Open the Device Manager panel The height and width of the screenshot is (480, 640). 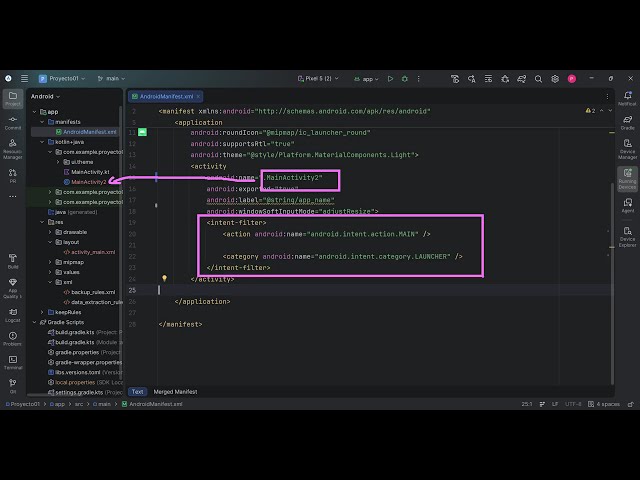(627, 149)
